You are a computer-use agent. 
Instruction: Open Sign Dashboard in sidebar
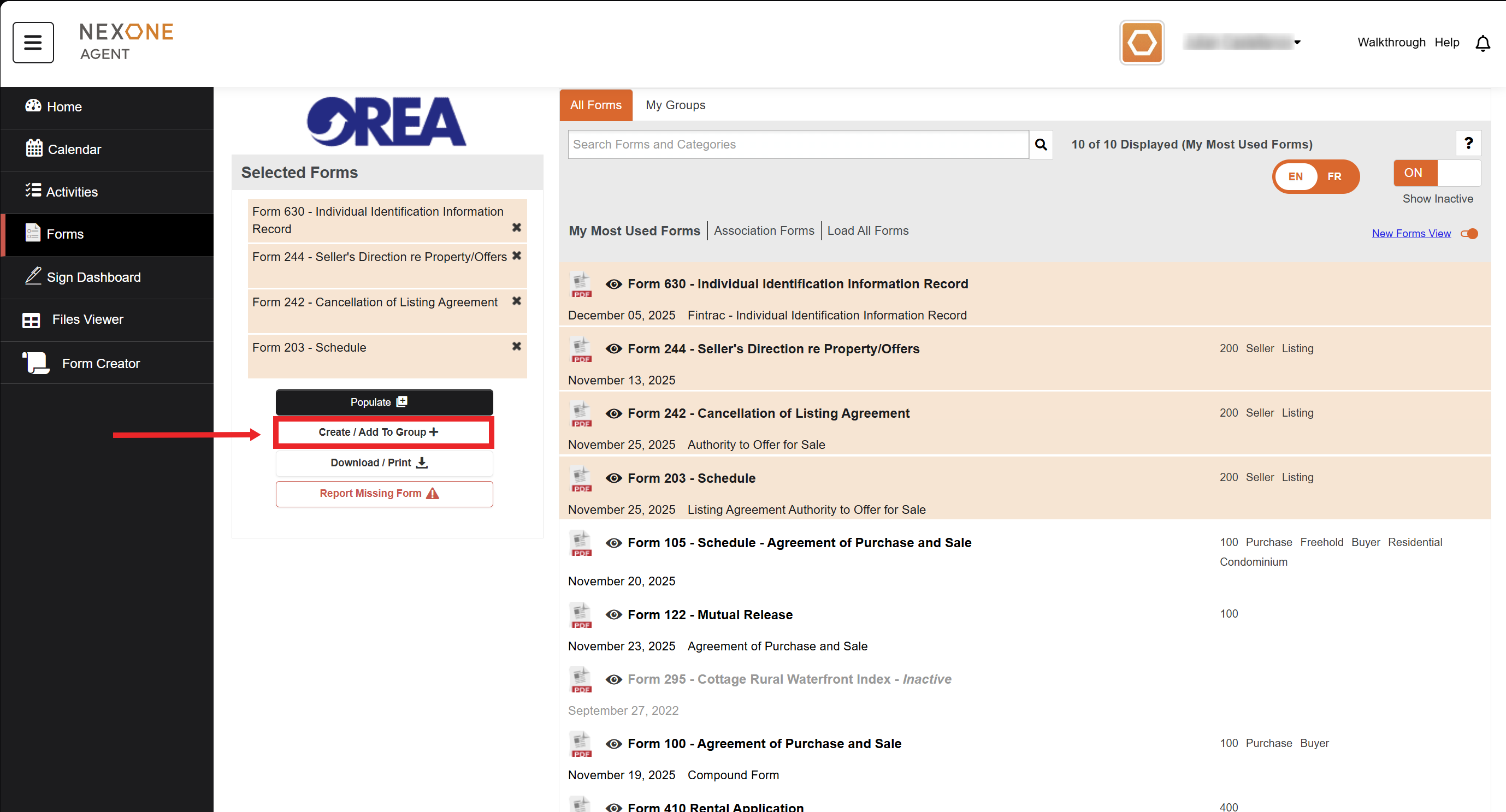click(93, 278)
